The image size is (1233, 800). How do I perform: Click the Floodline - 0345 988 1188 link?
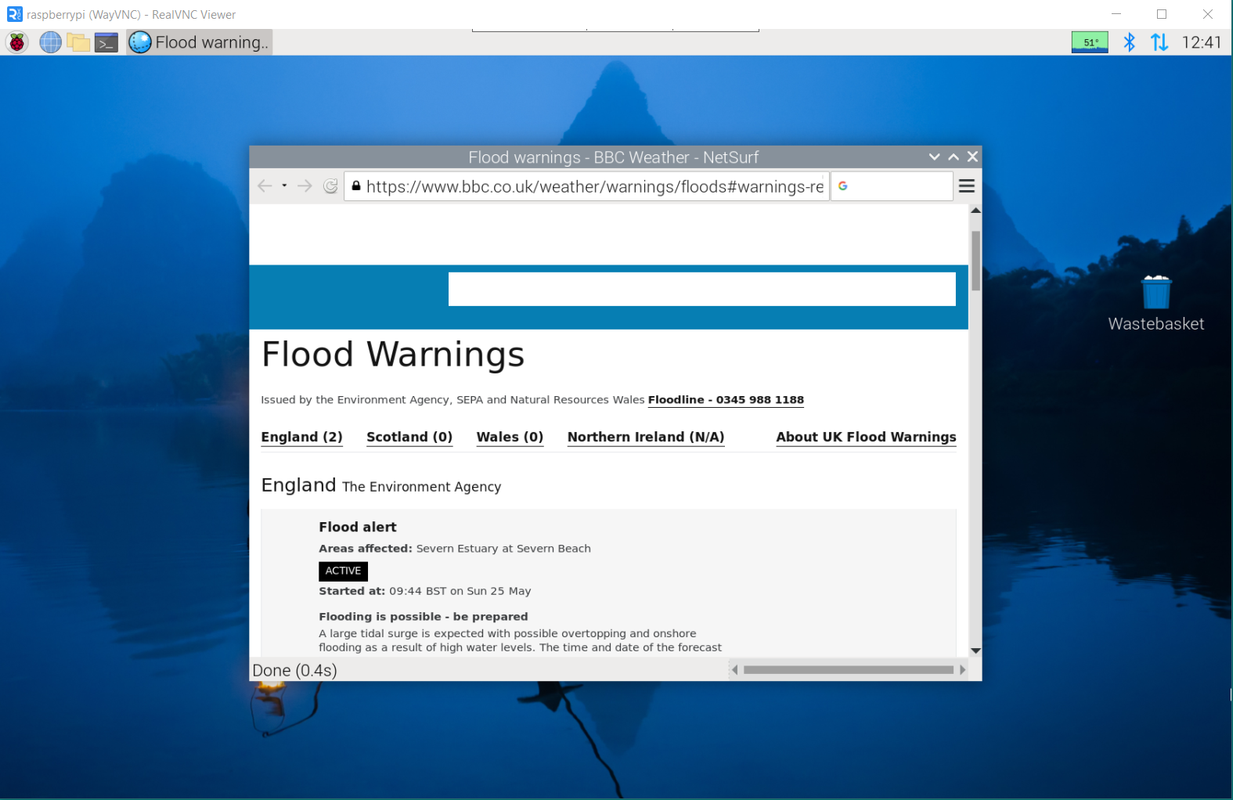[726, 400]
